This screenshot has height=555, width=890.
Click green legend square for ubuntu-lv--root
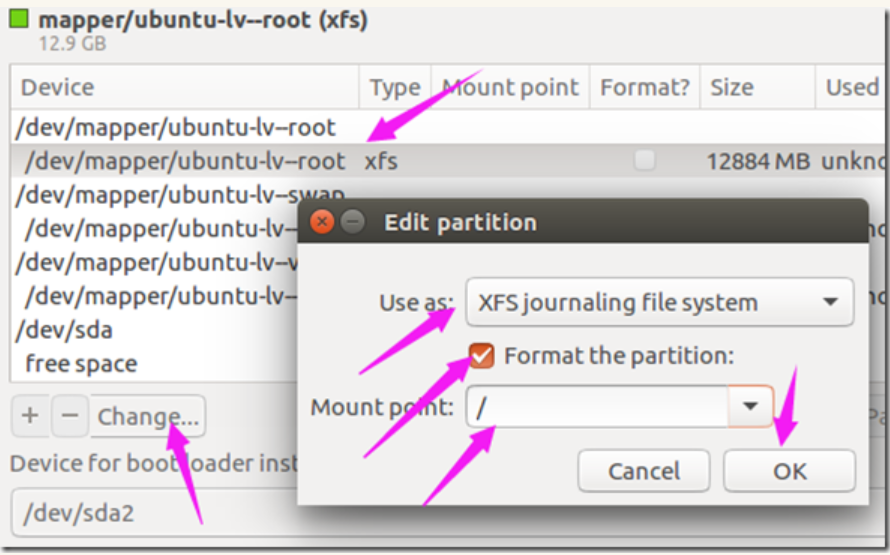(19, 19)
